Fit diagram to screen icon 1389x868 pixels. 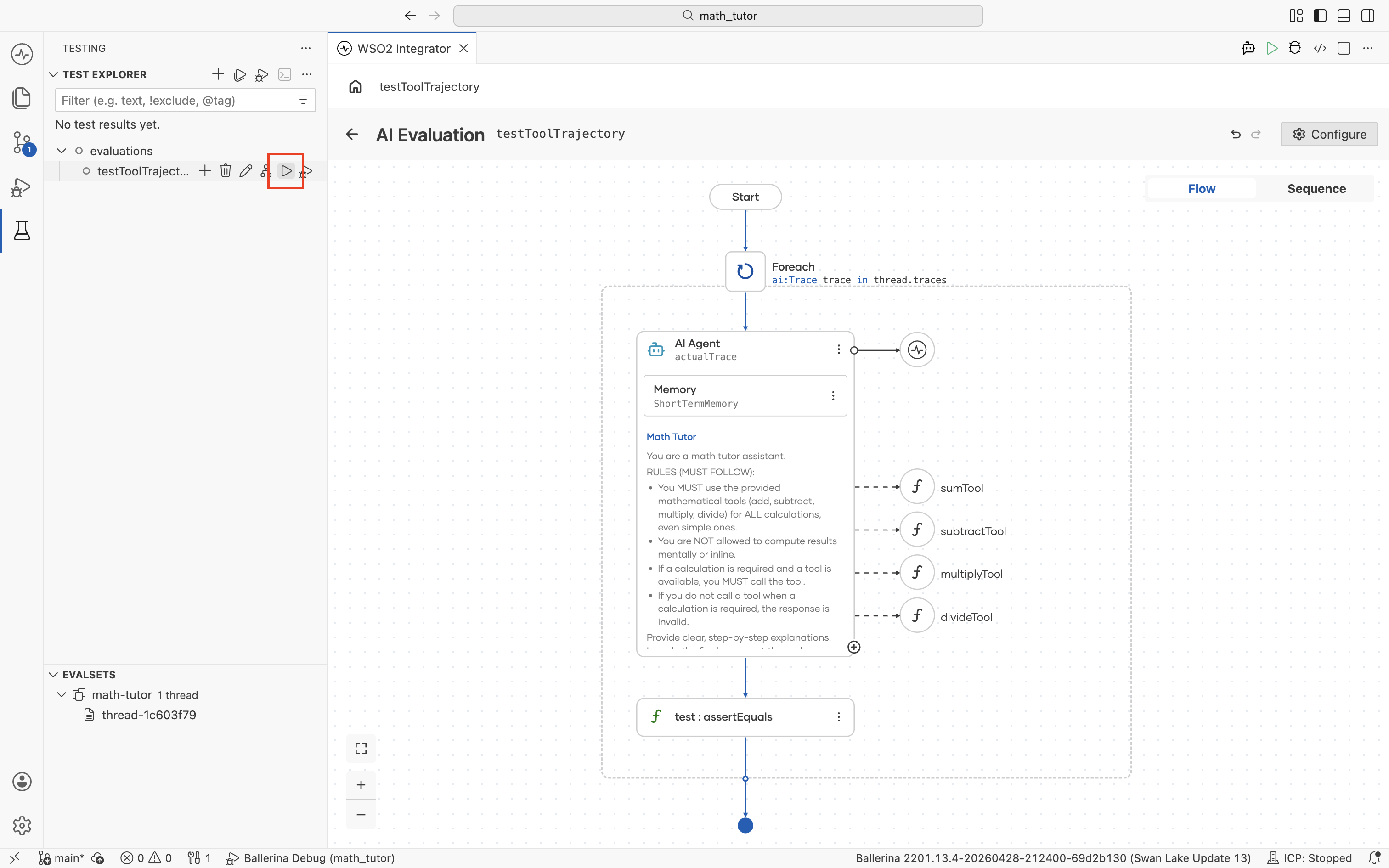(x=361, y=749)
